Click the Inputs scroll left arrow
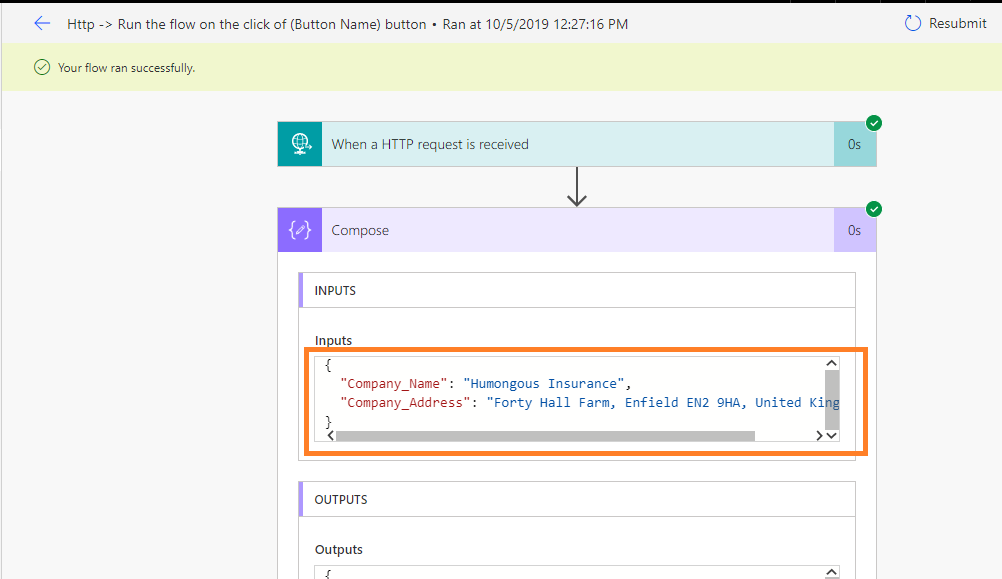The image size is (1002, 579). click(x=330, y=435)
